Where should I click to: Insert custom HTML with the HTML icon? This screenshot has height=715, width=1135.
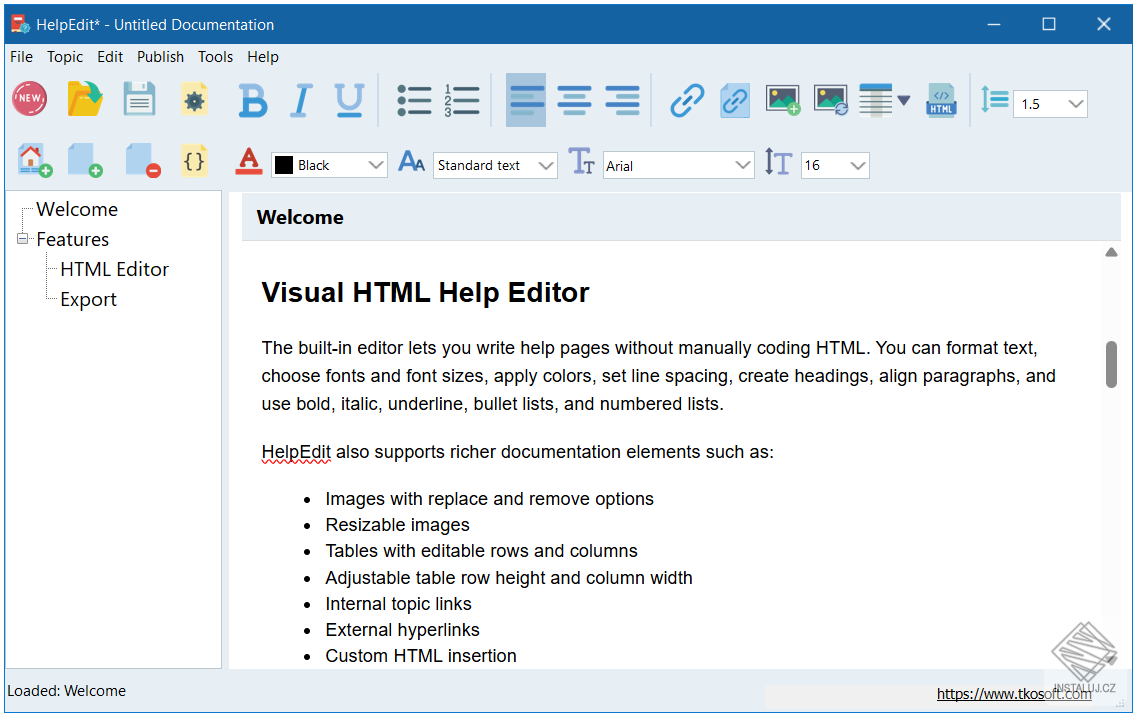tap(941, 100)
